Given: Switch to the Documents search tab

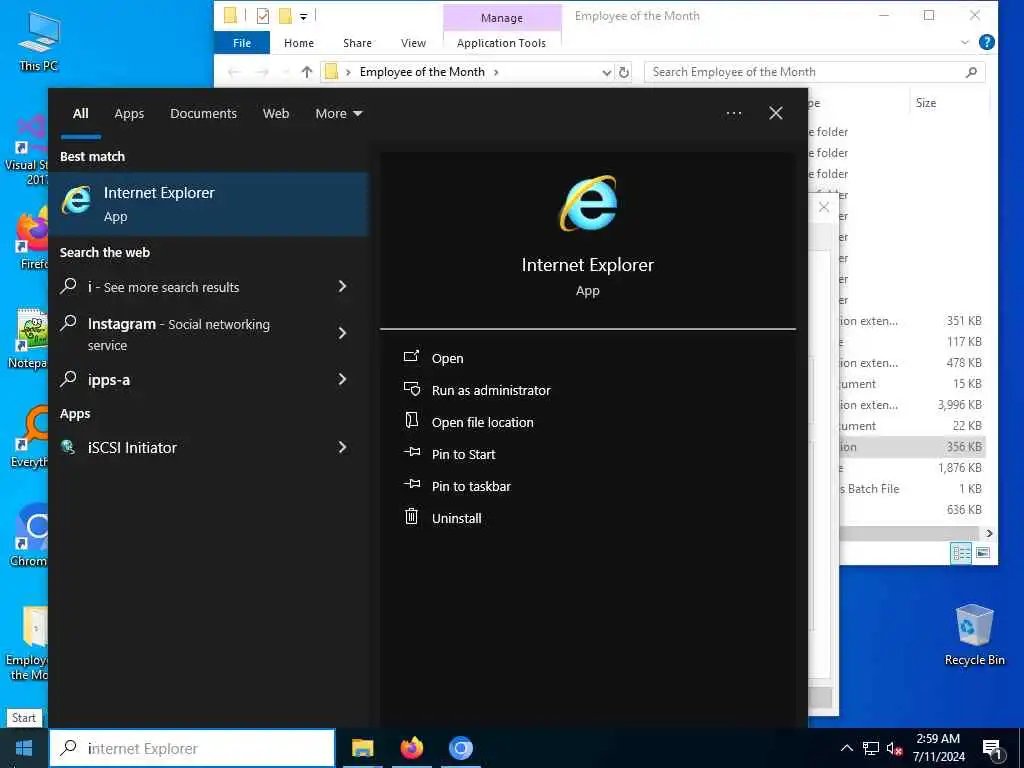Looking at the screenshot, I should pos(203,113).
